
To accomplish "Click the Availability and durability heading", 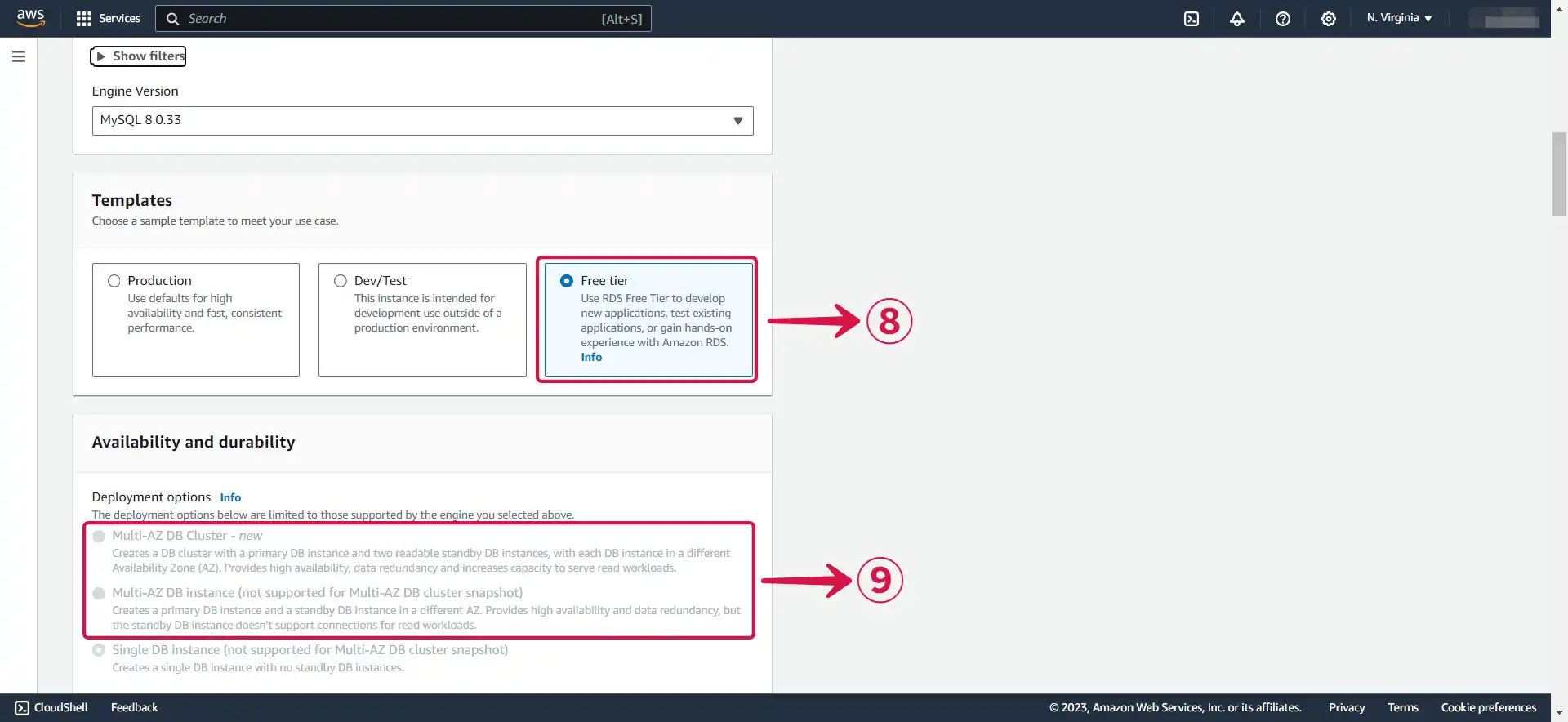I will pos(194,443).
